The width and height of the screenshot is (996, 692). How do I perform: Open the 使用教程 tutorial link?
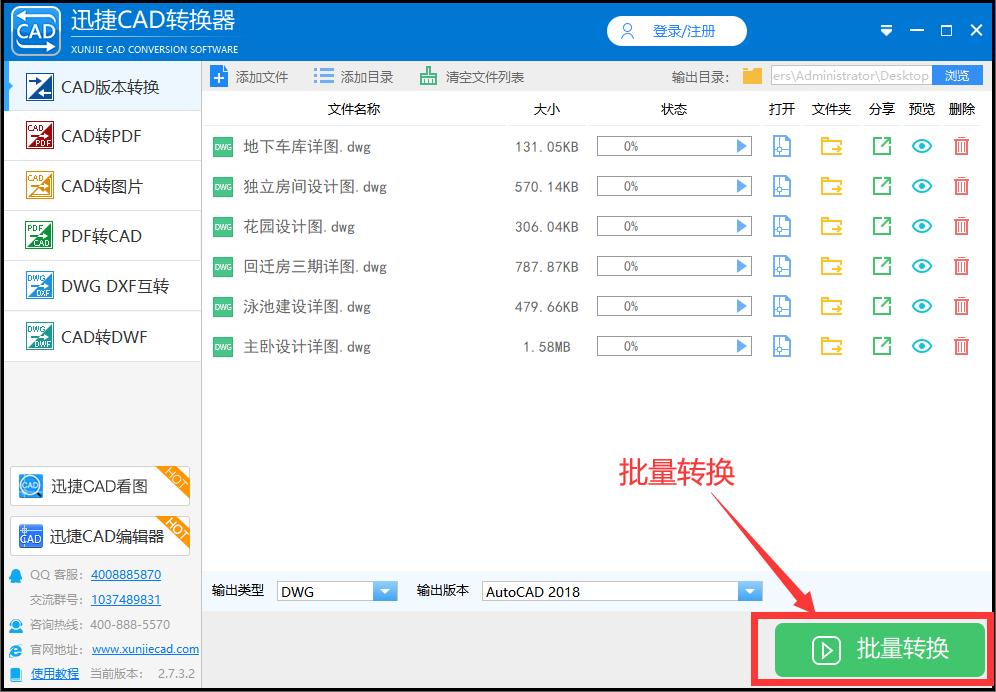coord(53,673)
